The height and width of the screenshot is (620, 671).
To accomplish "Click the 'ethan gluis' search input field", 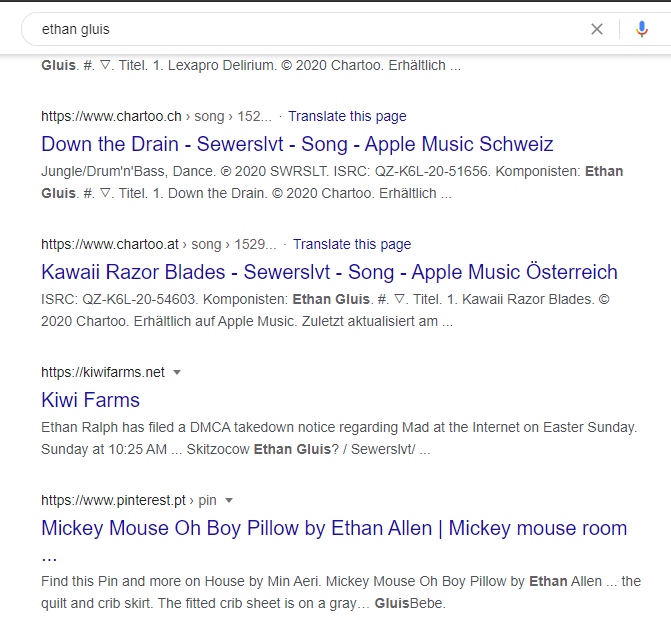I will [x=308, y=29].
